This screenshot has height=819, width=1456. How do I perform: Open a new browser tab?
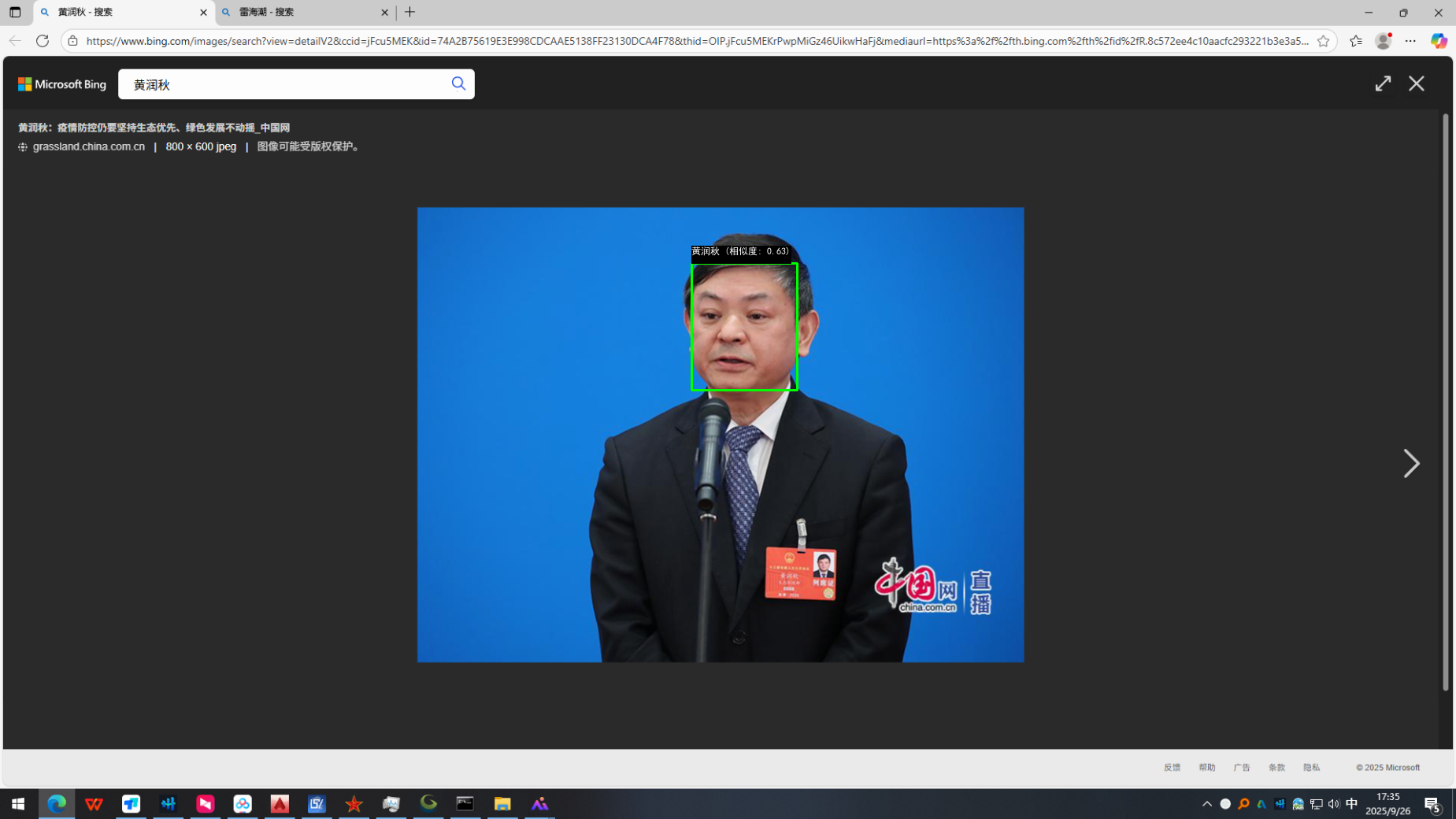(410, 13)
